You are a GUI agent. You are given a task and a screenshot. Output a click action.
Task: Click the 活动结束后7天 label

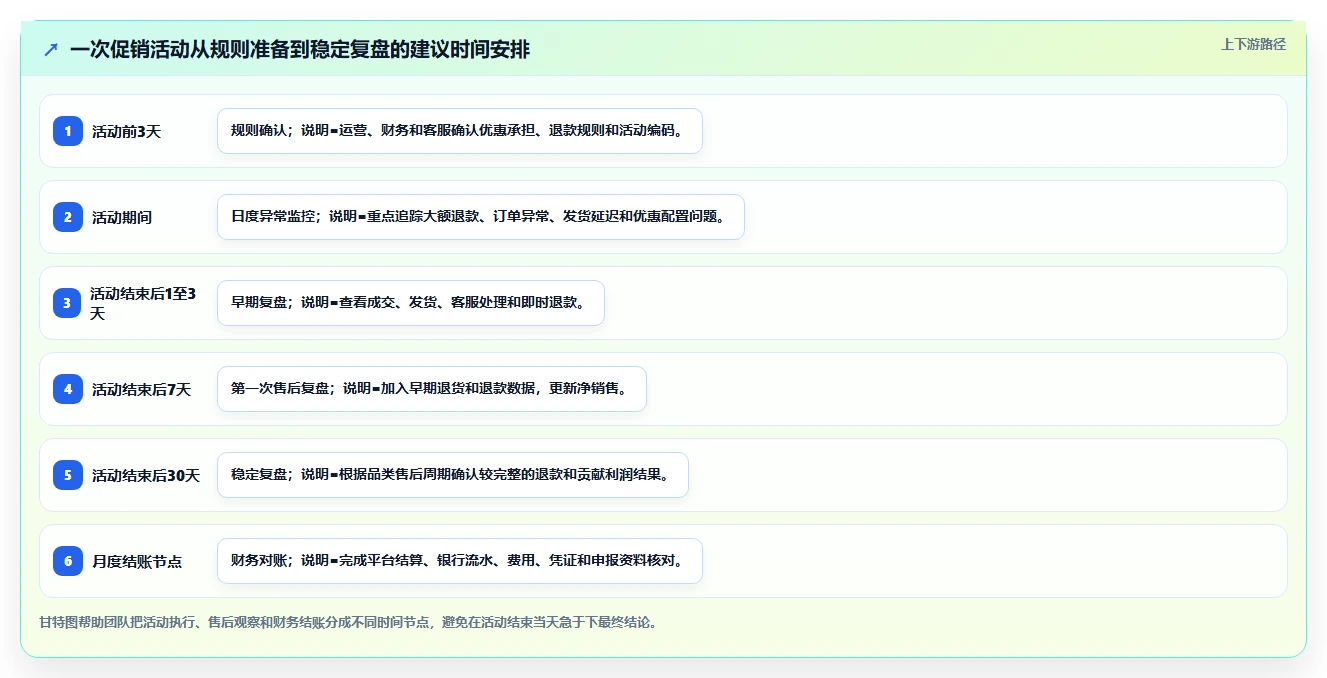point(141,389)
